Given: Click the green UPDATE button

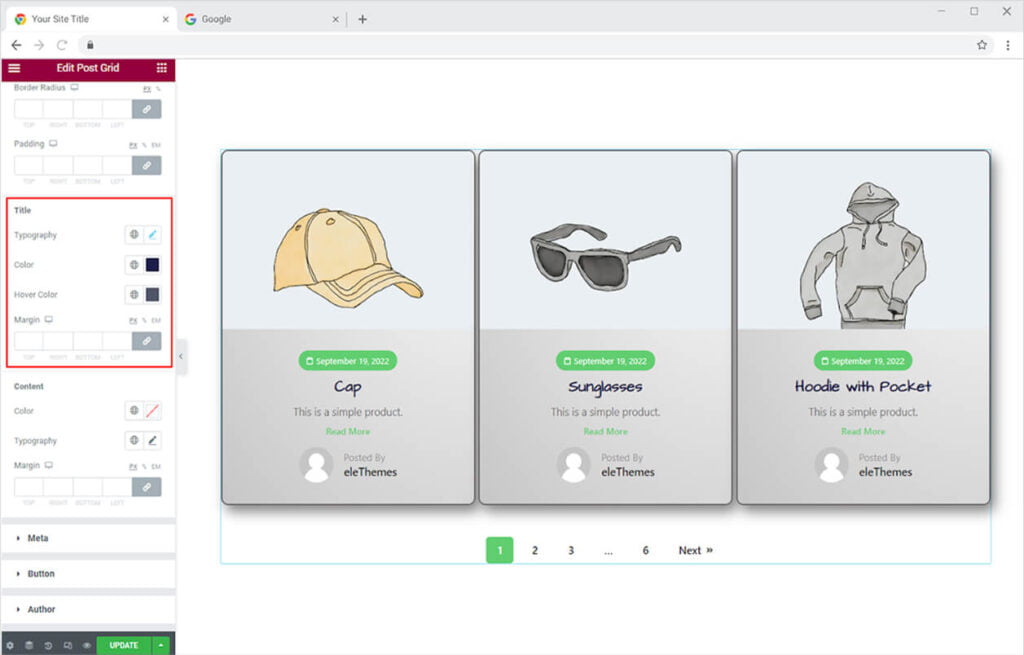Looking at the screenshot, I should [x=124, y=645].
